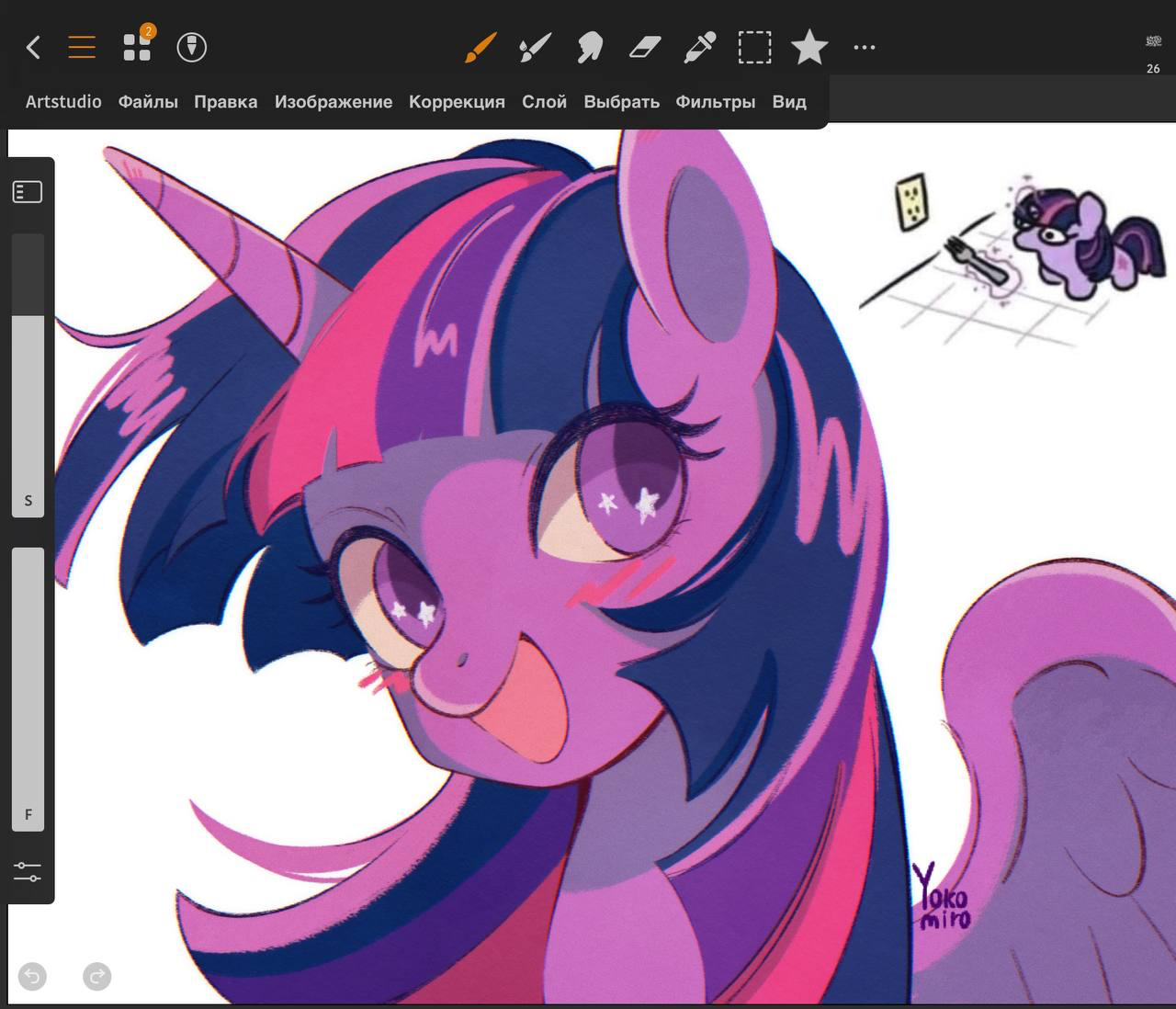Open the Слой menu
This screenshot has height=1009, width=1176.
pos(544,102)
